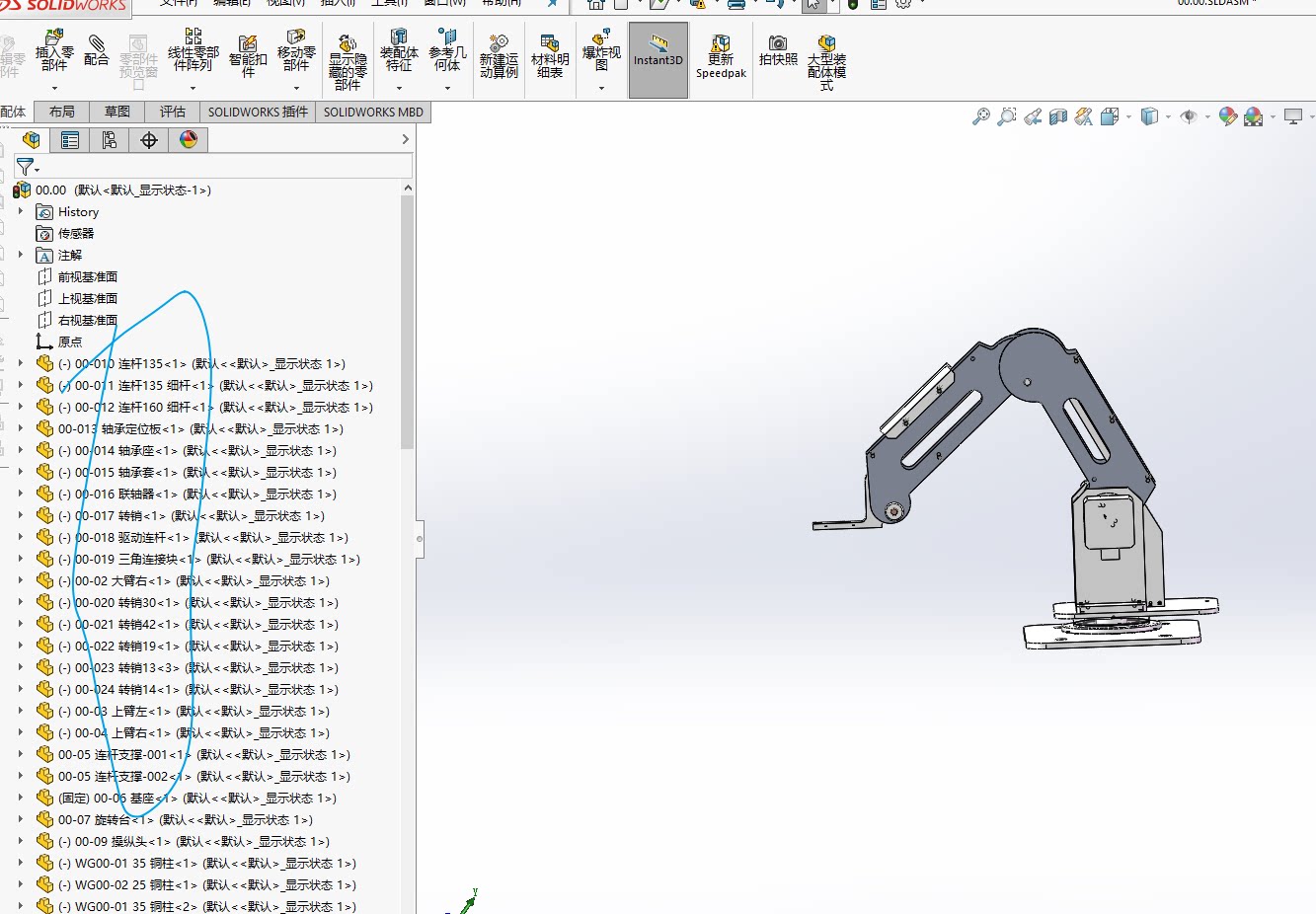Create a 新建运动算例 motion study

[x=499, y=56]
